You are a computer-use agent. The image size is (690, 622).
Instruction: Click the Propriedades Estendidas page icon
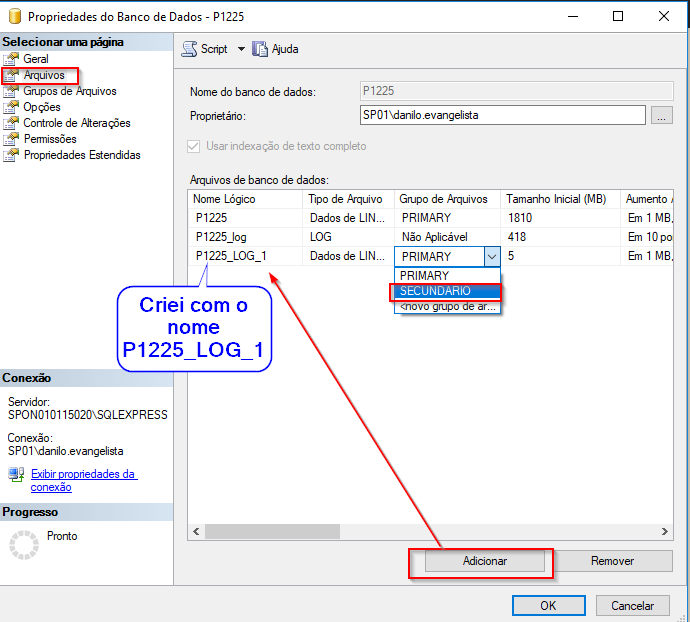(x=11, y=155)
